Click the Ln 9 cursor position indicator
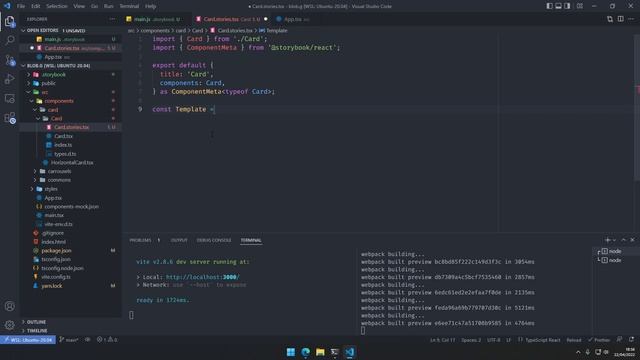This screenshot has width=640, height=360. click(442, 340)
